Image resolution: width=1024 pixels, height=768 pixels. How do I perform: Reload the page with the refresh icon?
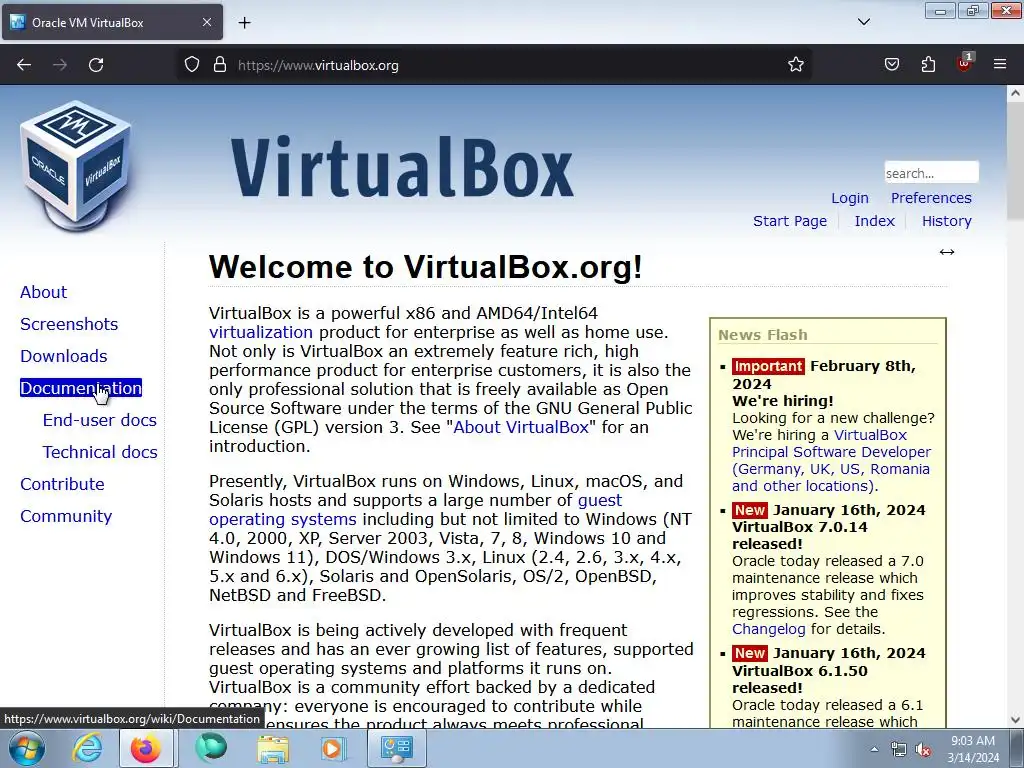96,65
